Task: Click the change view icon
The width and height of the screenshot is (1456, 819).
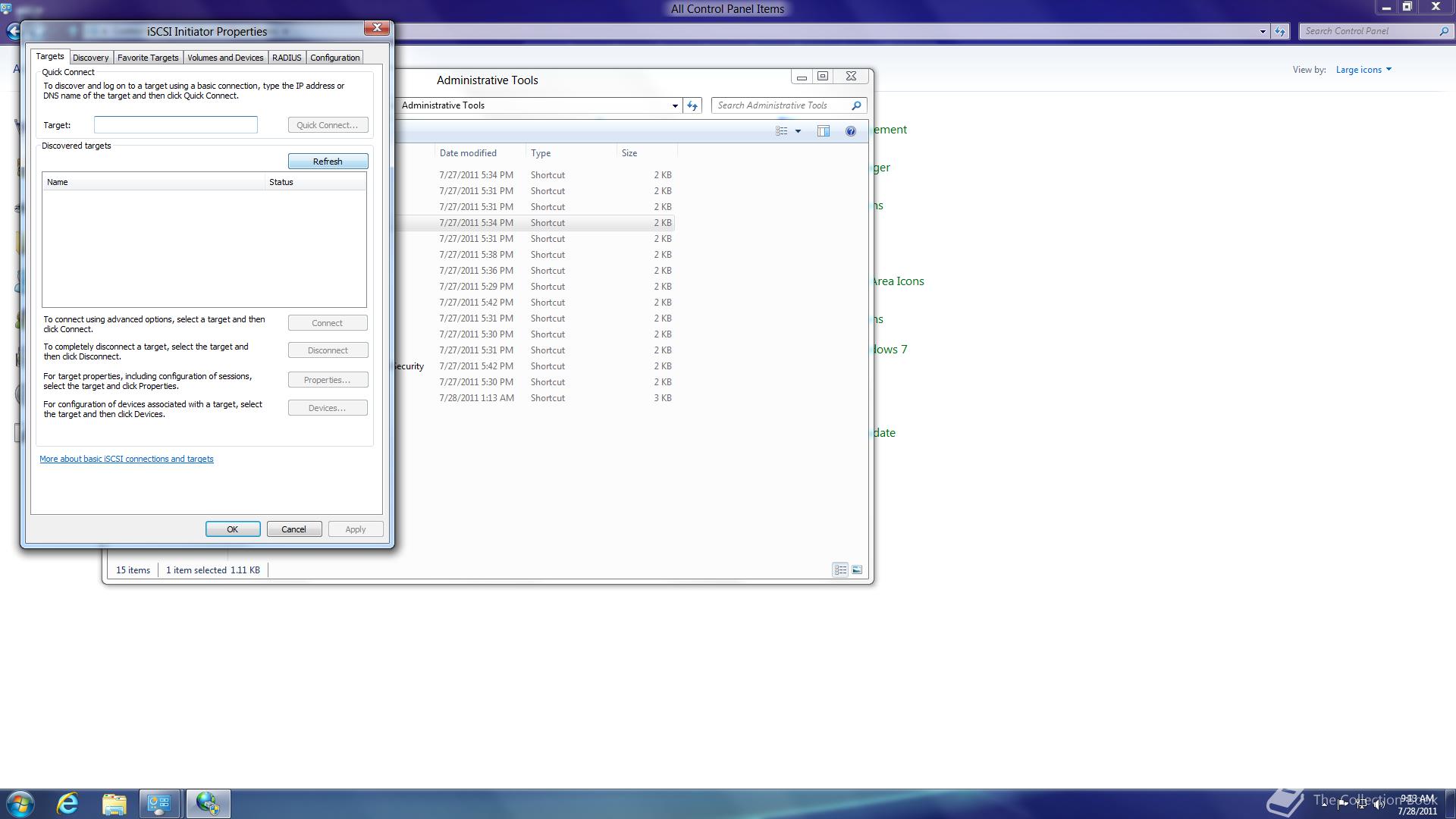Action: click(781, 131)
